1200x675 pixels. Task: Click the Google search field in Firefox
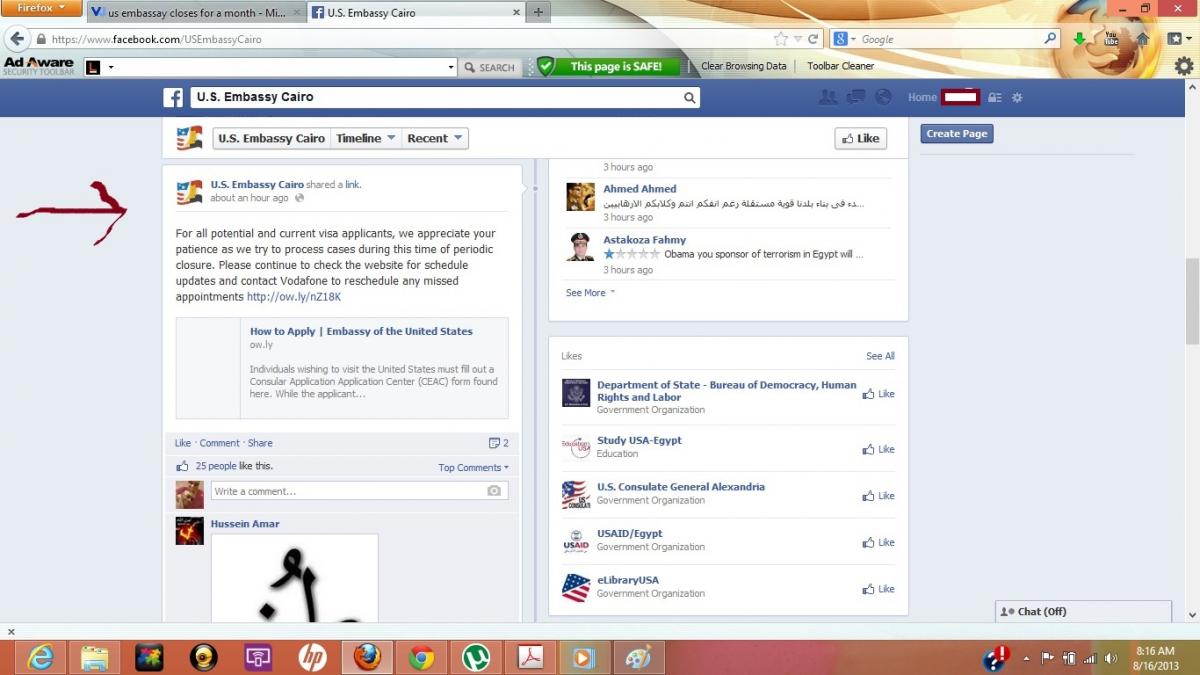point(950,39)
